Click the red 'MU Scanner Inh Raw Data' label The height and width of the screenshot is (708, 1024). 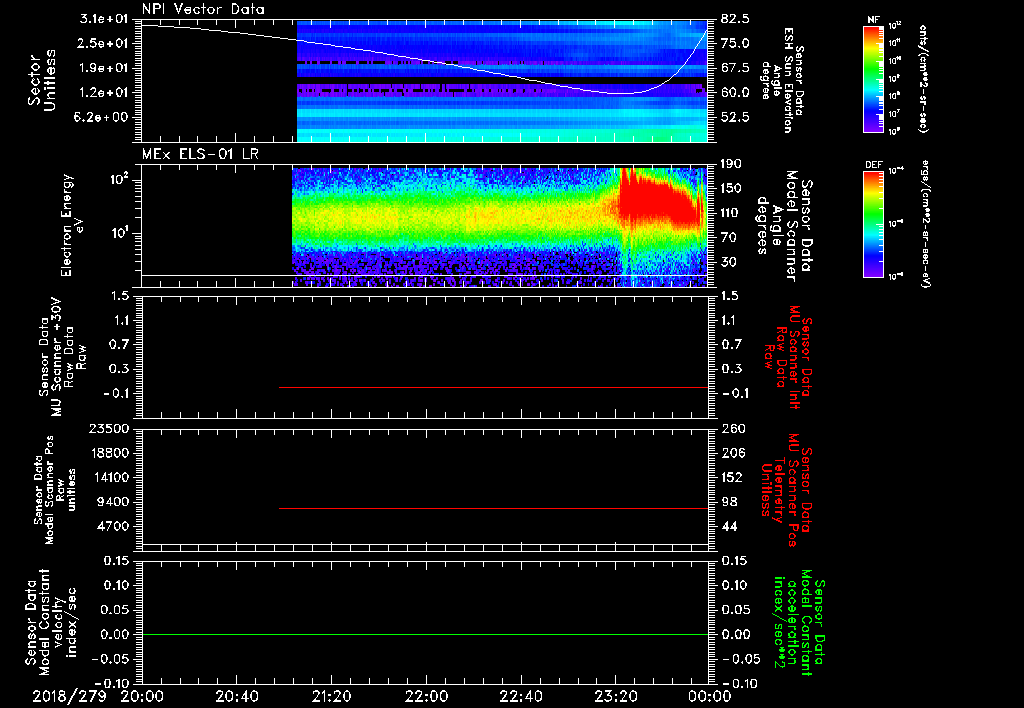[x=787, y=357]
